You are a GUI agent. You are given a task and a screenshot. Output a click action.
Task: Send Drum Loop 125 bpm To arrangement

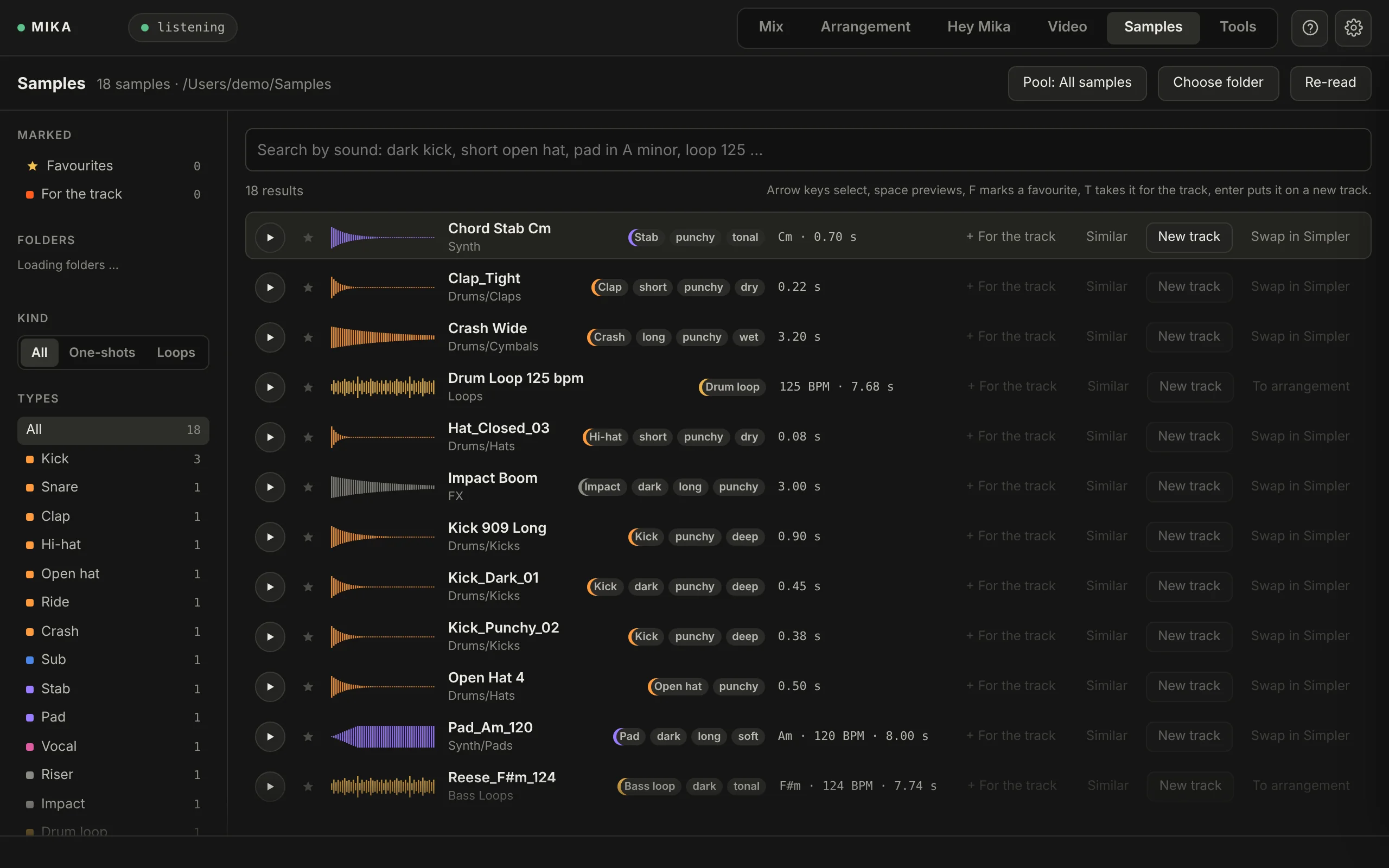click(x=1301, y=387)
